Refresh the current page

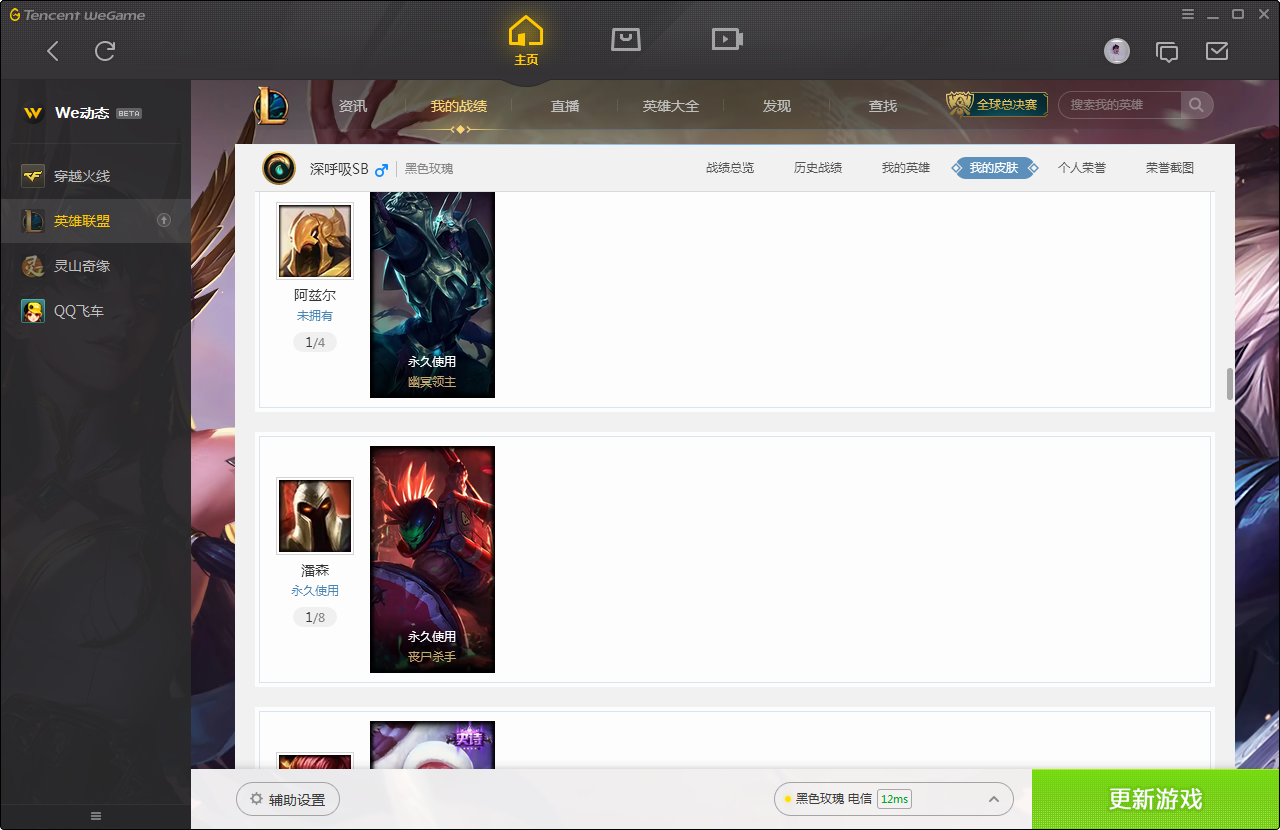click(105, 51)
